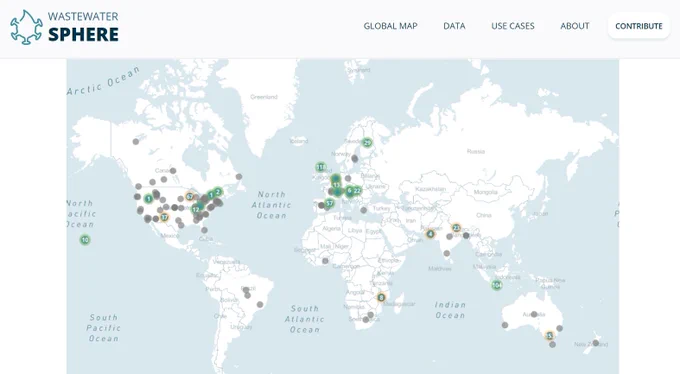
Task: Click the Wastewater Sphere logo
Action: pyautogui.click(x=64, y=27)
